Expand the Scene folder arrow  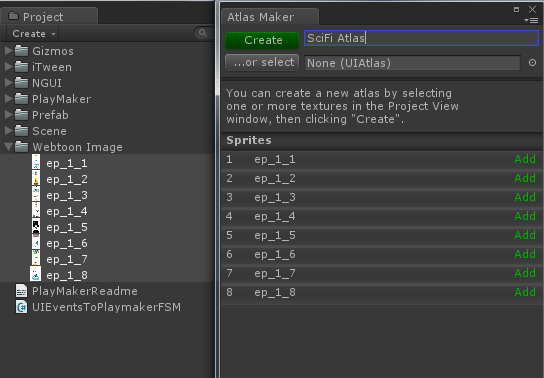pos(9,131)
